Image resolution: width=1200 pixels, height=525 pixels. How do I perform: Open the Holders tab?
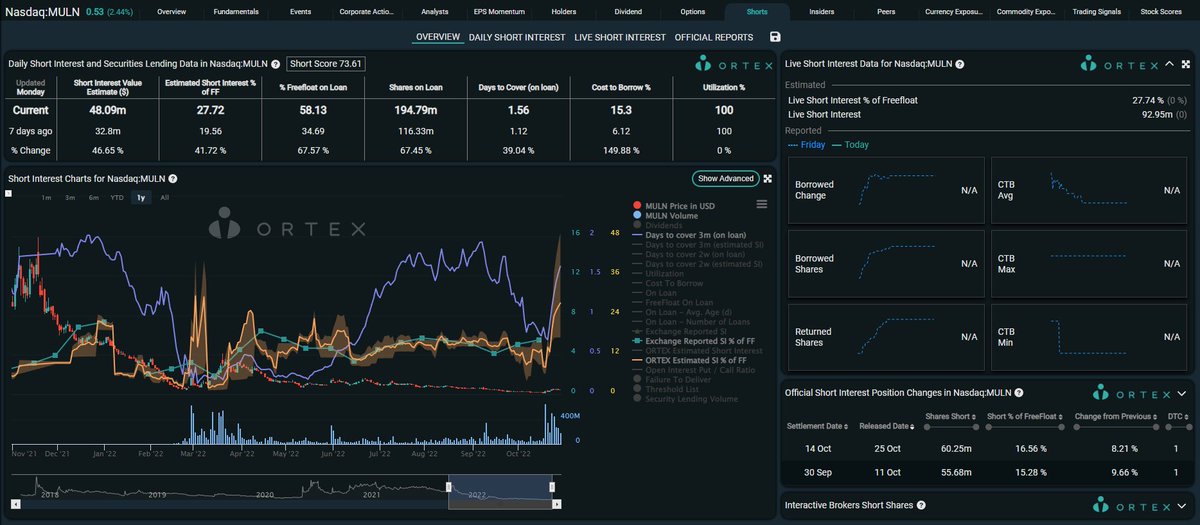(564, 12)
